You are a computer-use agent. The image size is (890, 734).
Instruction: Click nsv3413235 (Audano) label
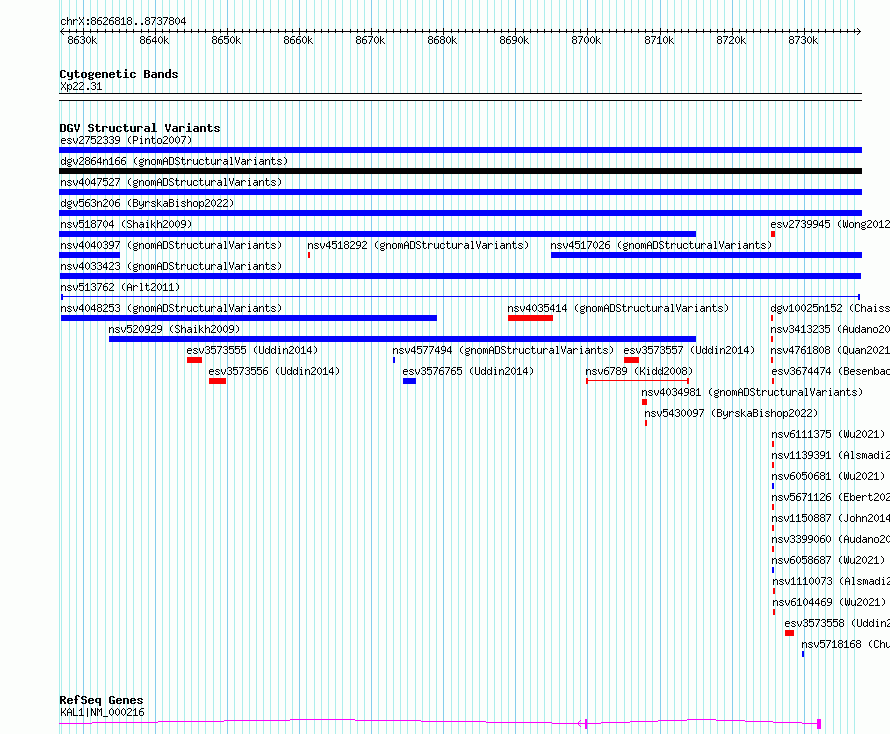point(830,329)
